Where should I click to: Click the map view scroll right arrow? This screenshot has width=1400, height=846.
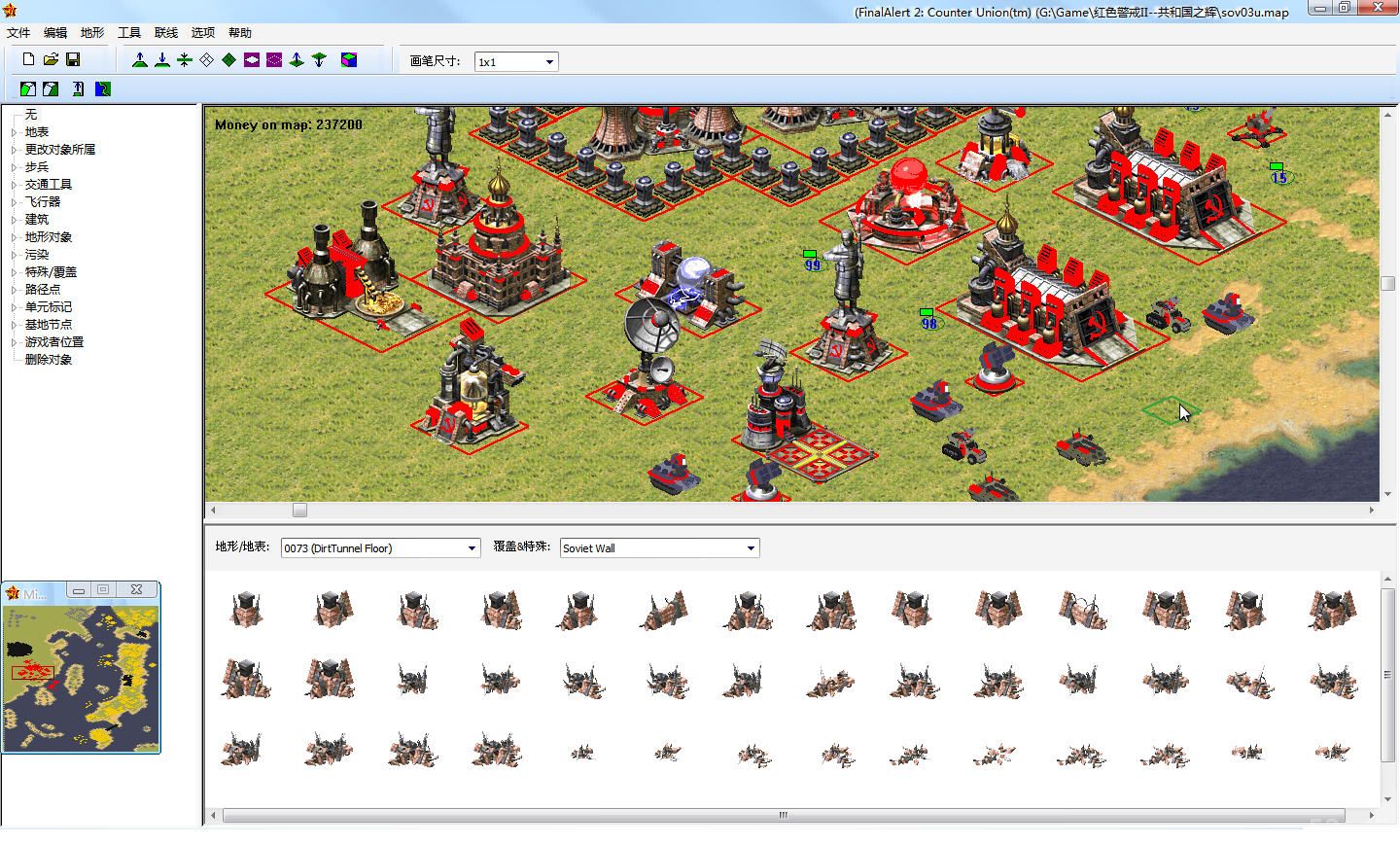point(1372,510)
